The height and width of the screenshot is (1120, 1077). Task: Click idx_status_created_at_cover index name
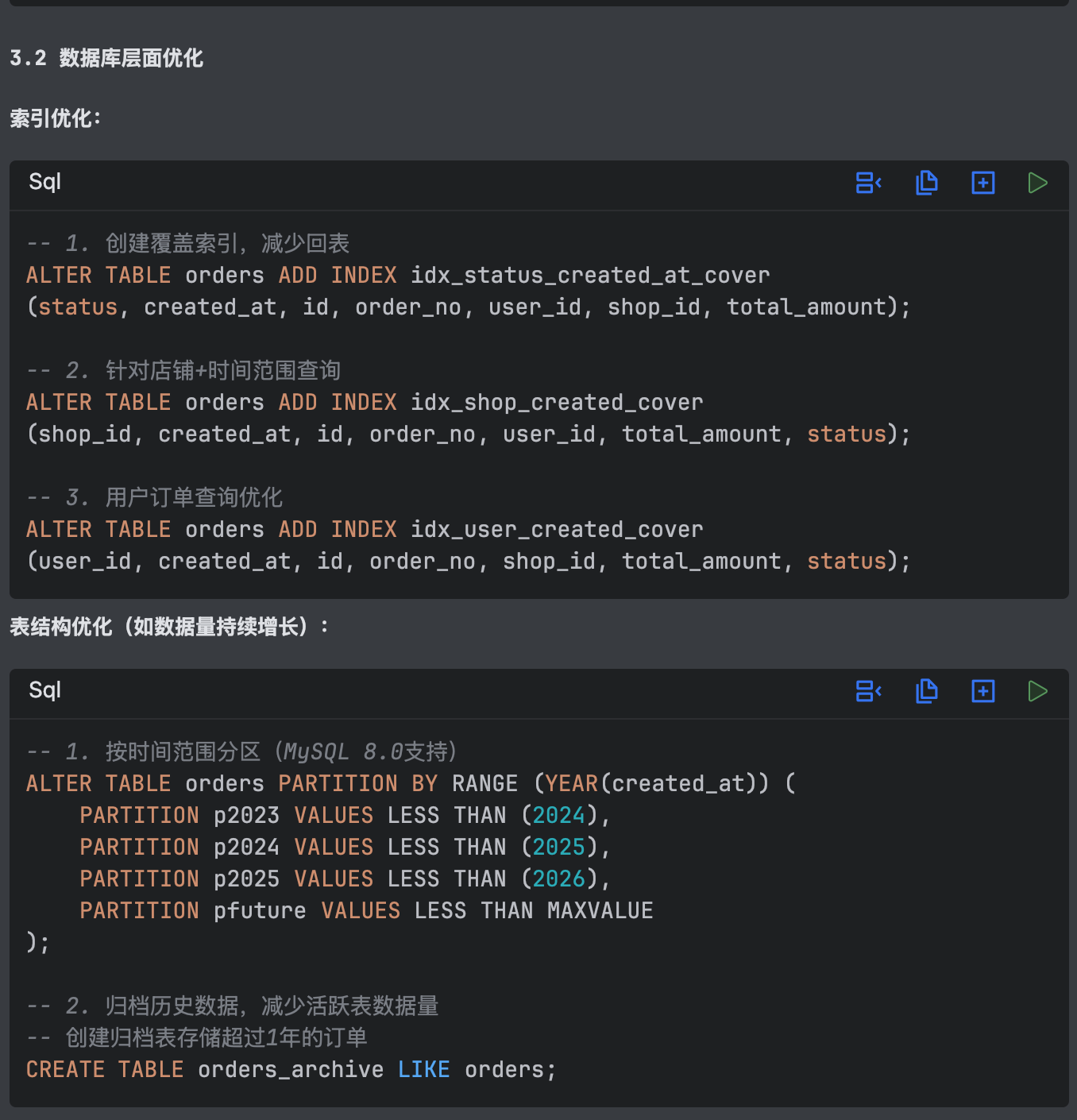589,276
